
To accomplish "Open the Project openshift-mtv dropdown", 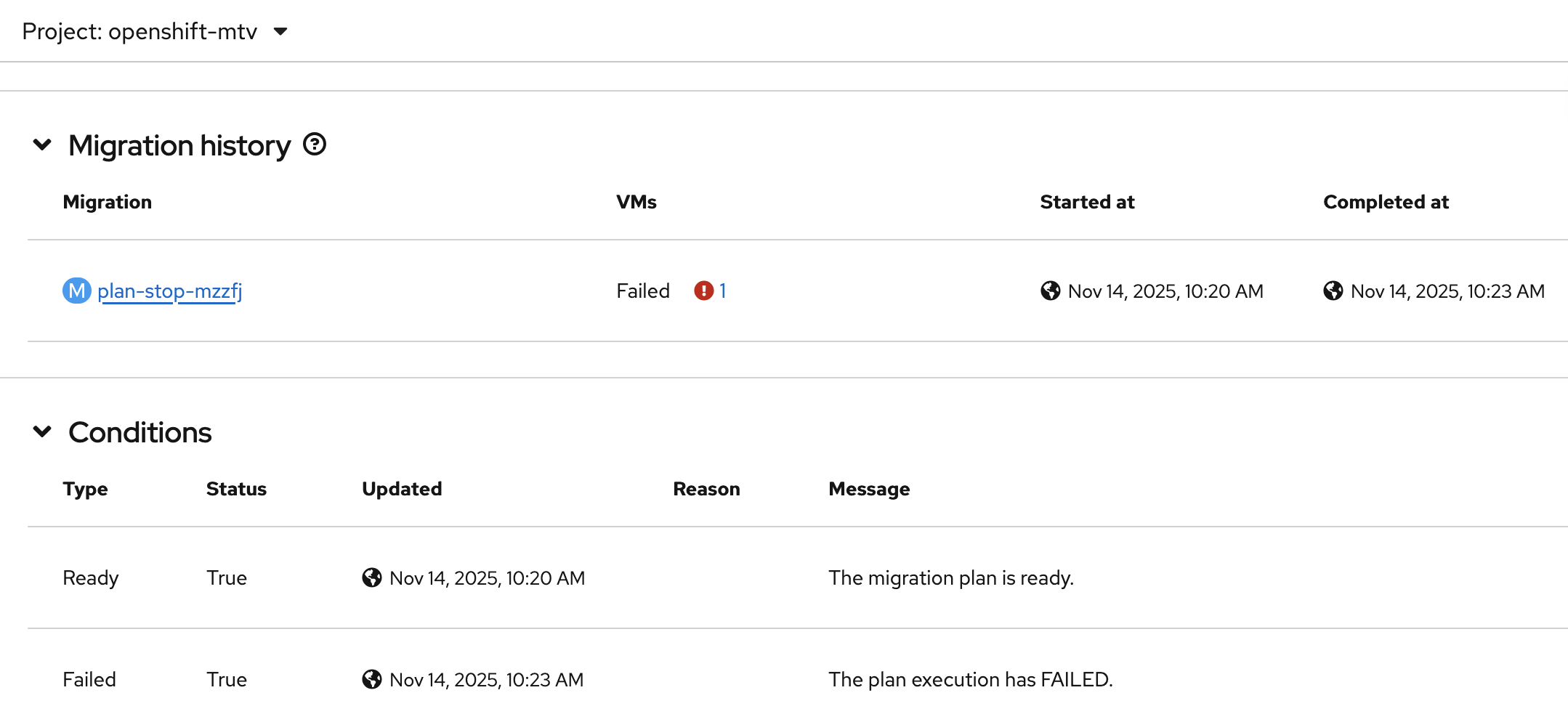I will [x=155, y=31].
